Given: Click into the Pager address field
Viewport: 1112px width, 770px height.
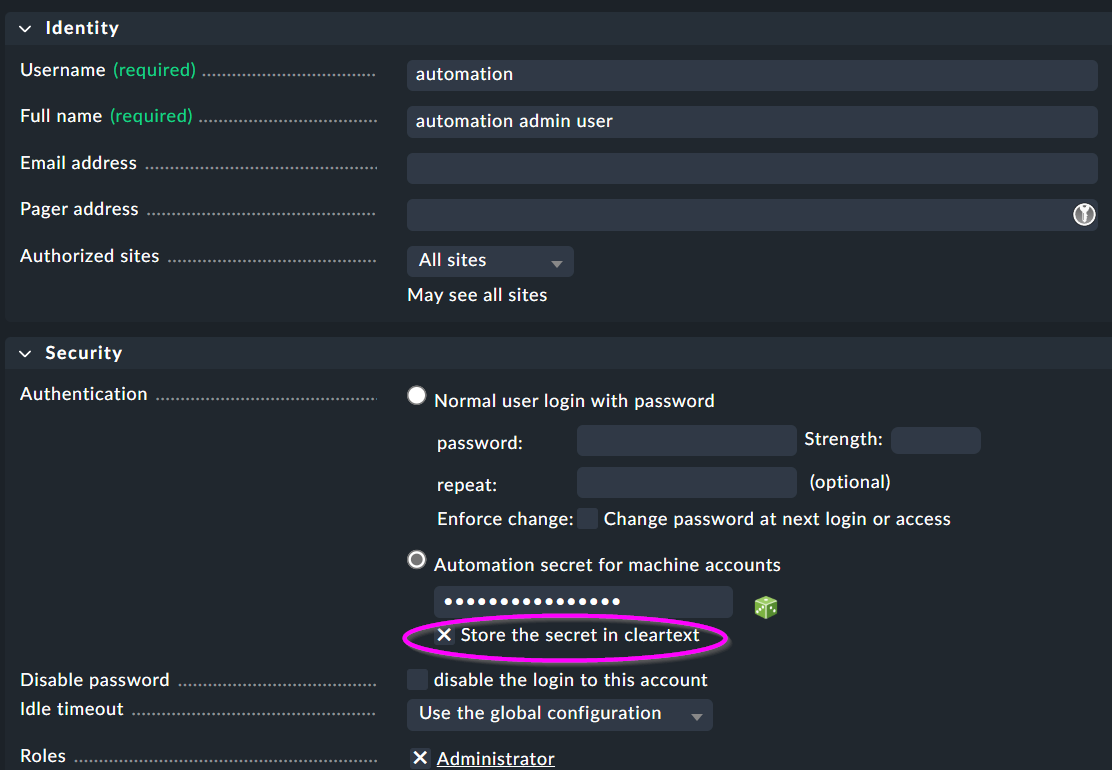Looking at the screenshot, I should point(735,214).
